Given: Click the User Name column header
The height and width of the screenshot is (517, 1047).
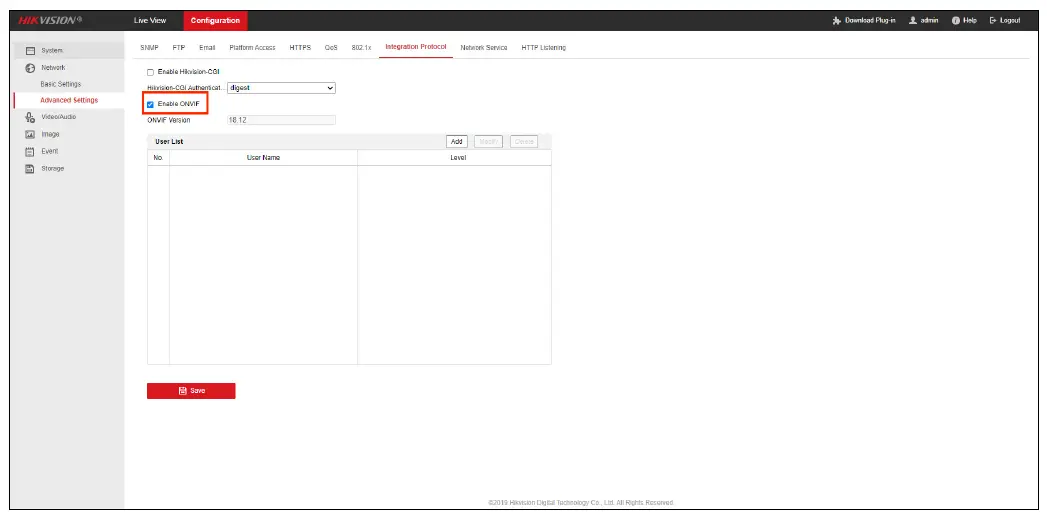Looking at the screenshot, I should pos(263,158).
